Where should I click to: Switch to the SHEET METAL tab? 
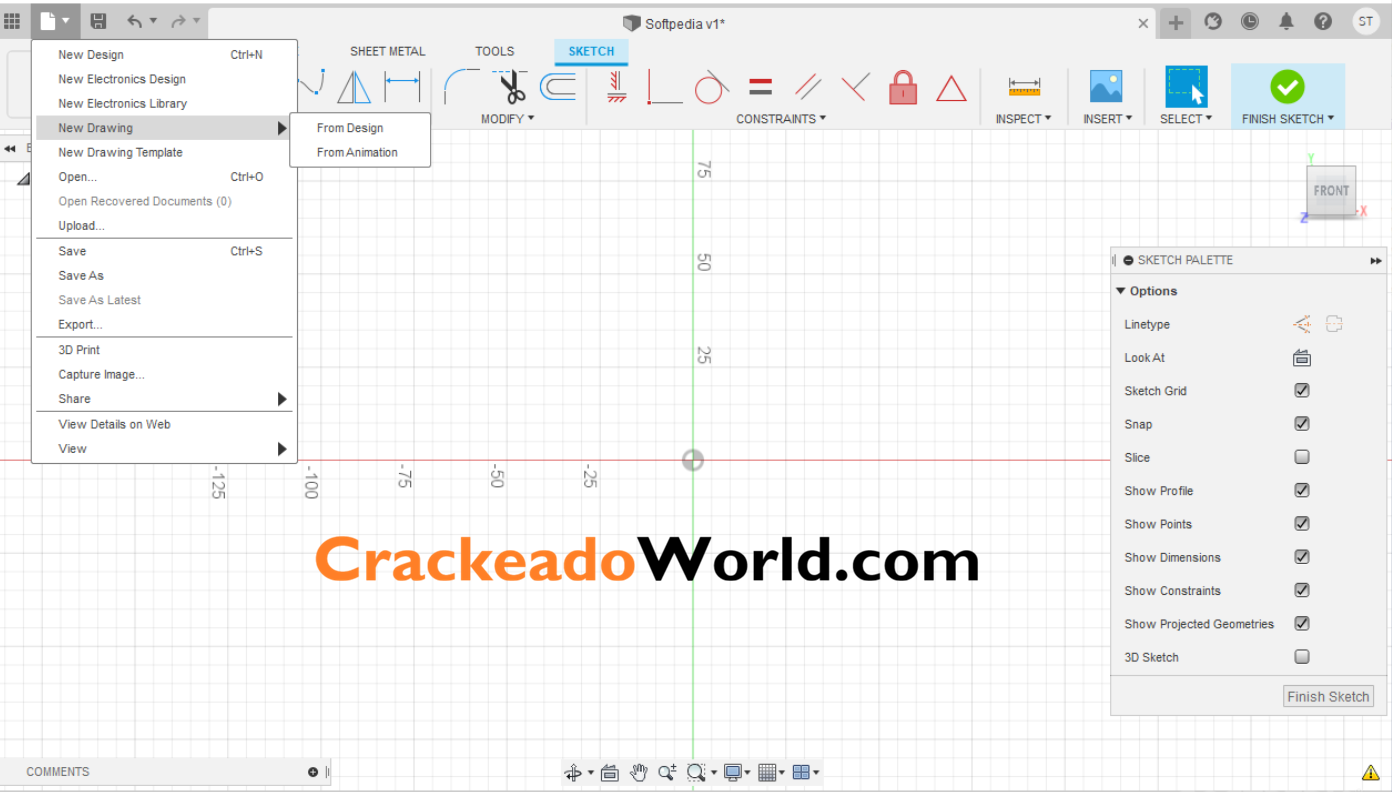[x=387, y=51]
